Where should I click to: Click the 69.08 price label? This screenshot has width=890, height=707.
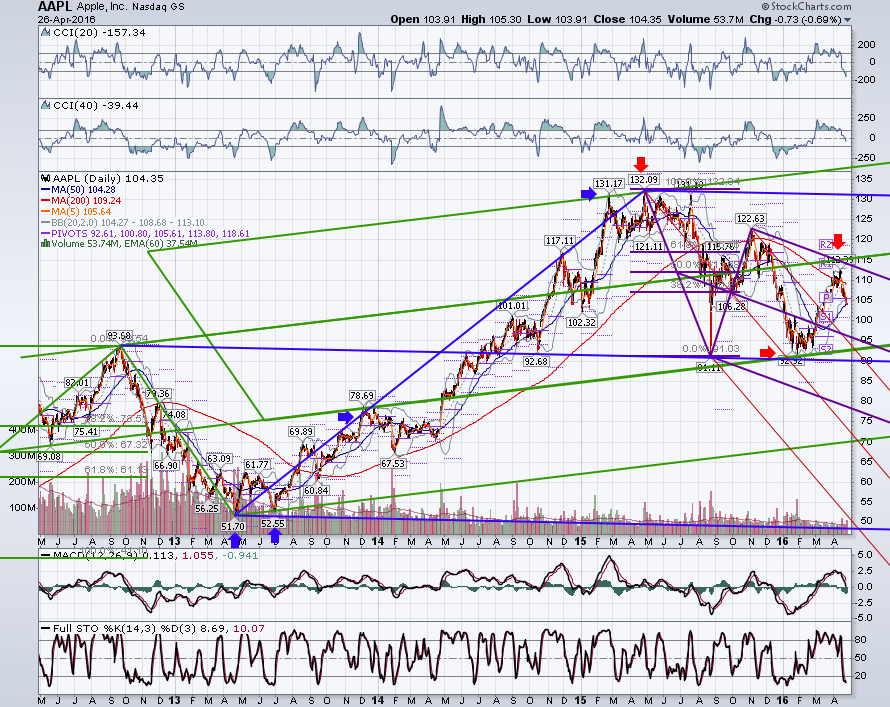(49, 457)
